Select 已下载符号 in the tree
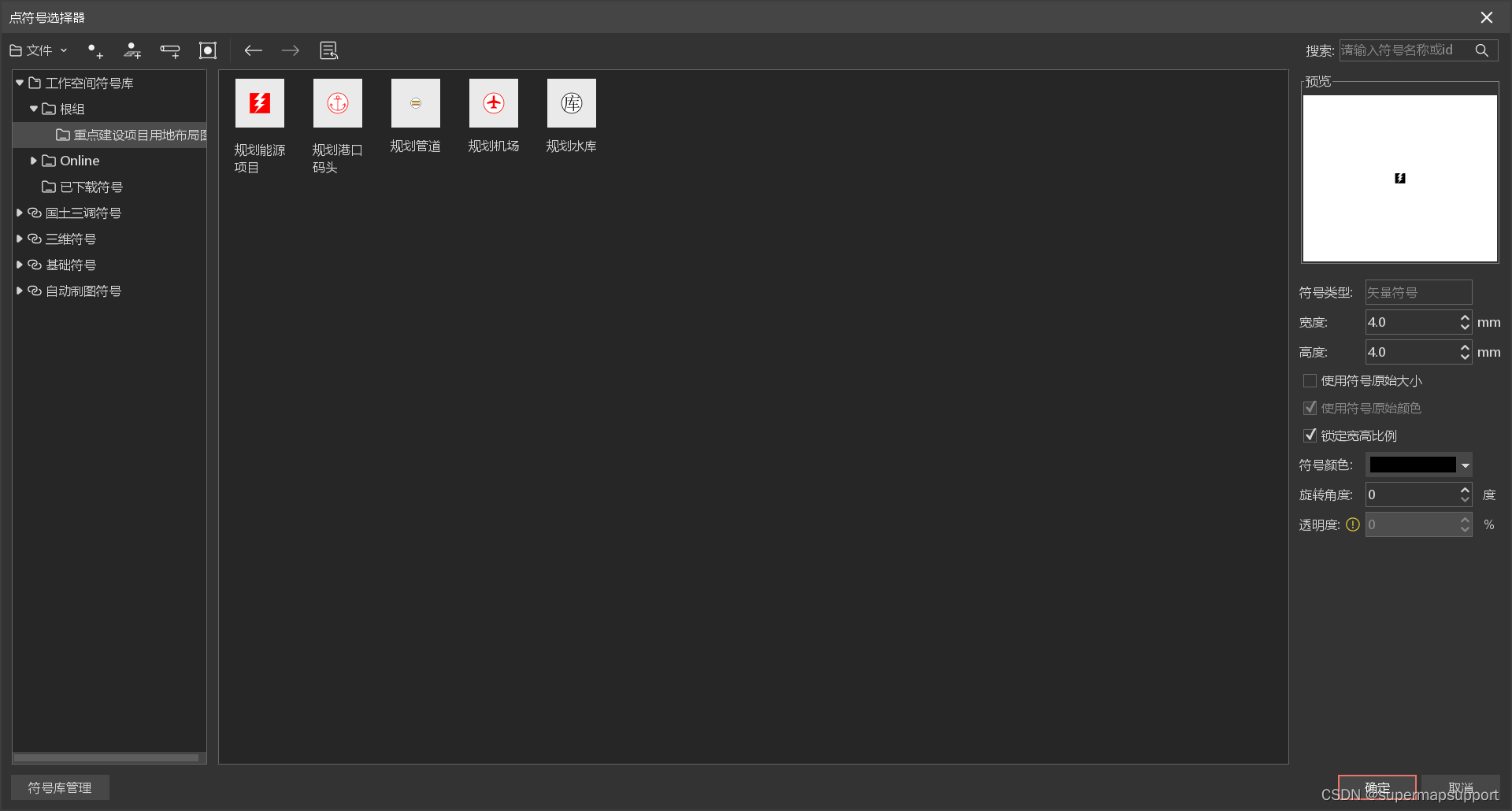Image resolution: width=1512 pixels, height=811 pixels. 91,187
